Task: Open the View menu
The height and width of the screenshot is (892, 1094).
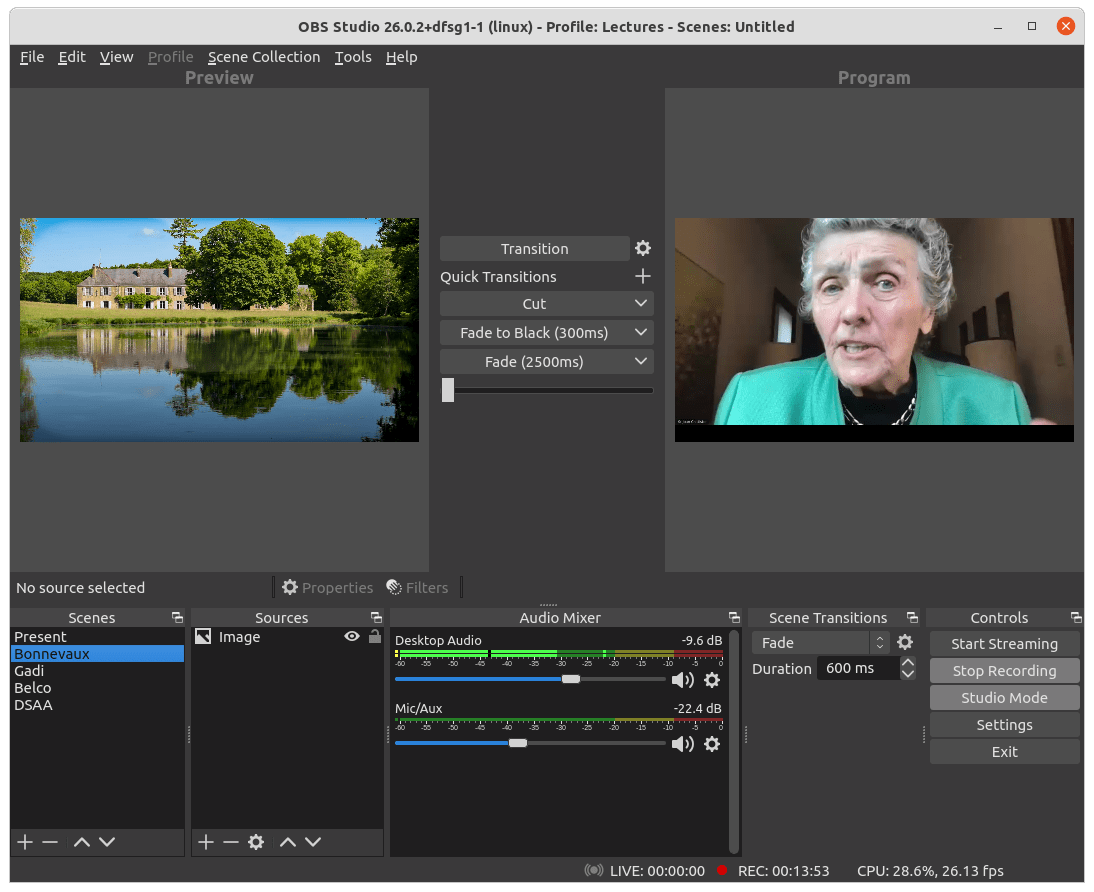Action: click(117, 57)
